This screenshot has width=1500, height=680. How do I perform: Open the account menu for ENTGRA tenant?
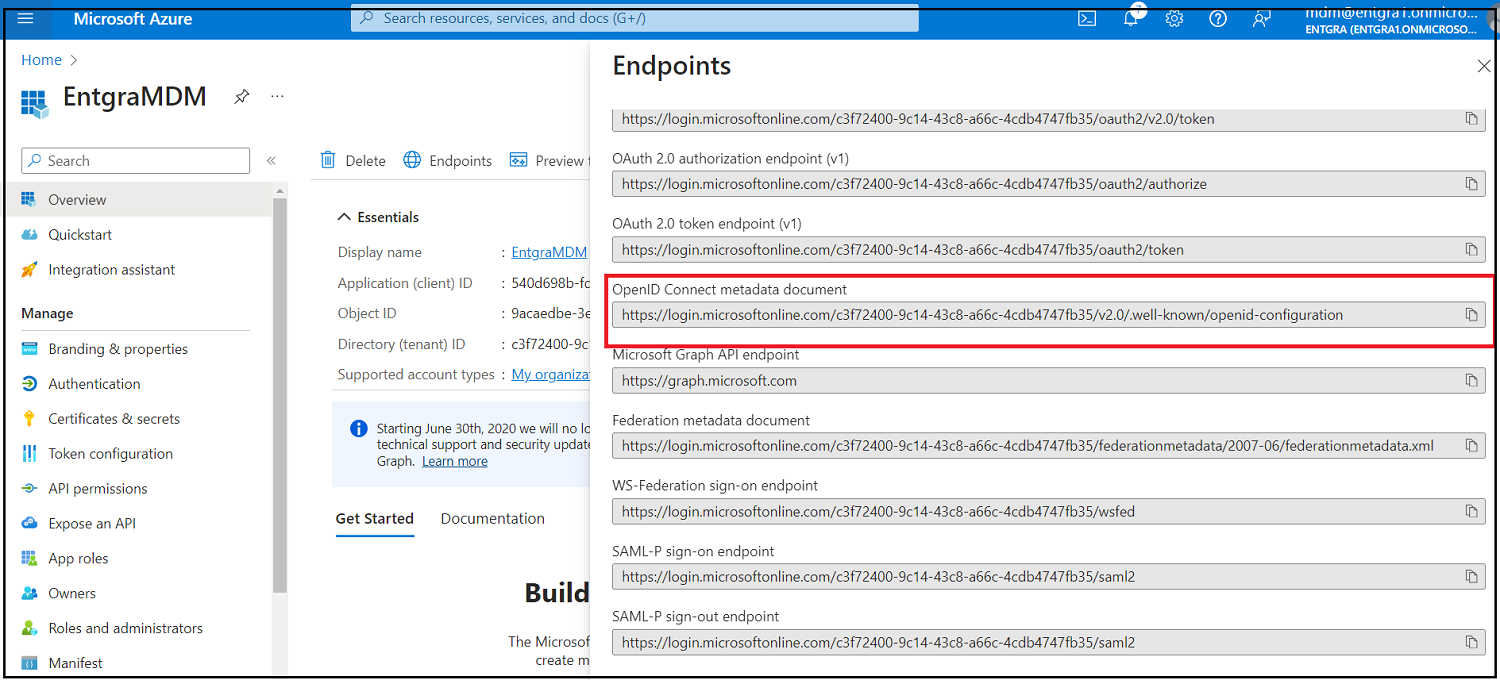tap(1390, 20)
